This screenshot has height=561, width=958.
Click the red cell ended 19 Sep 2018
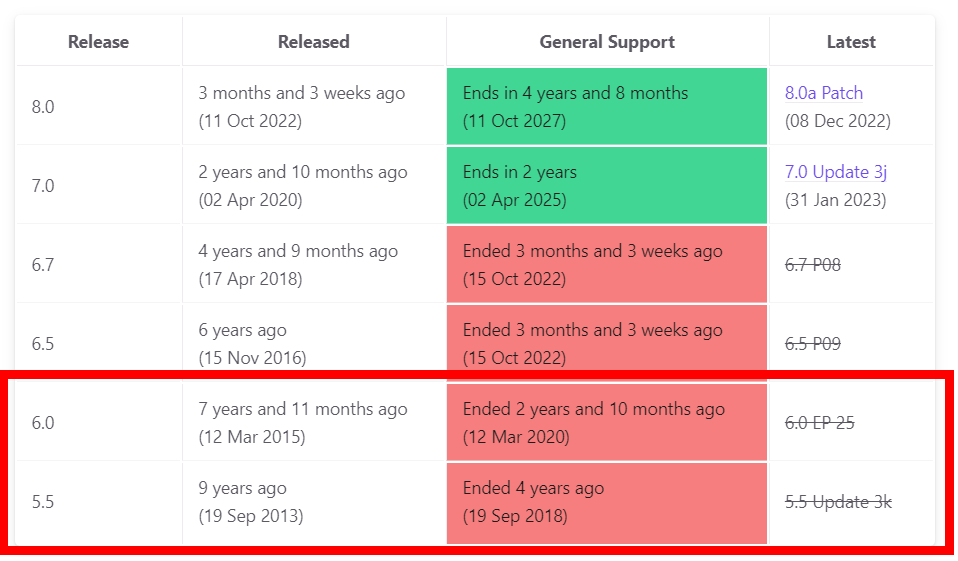tap(606, 502)
